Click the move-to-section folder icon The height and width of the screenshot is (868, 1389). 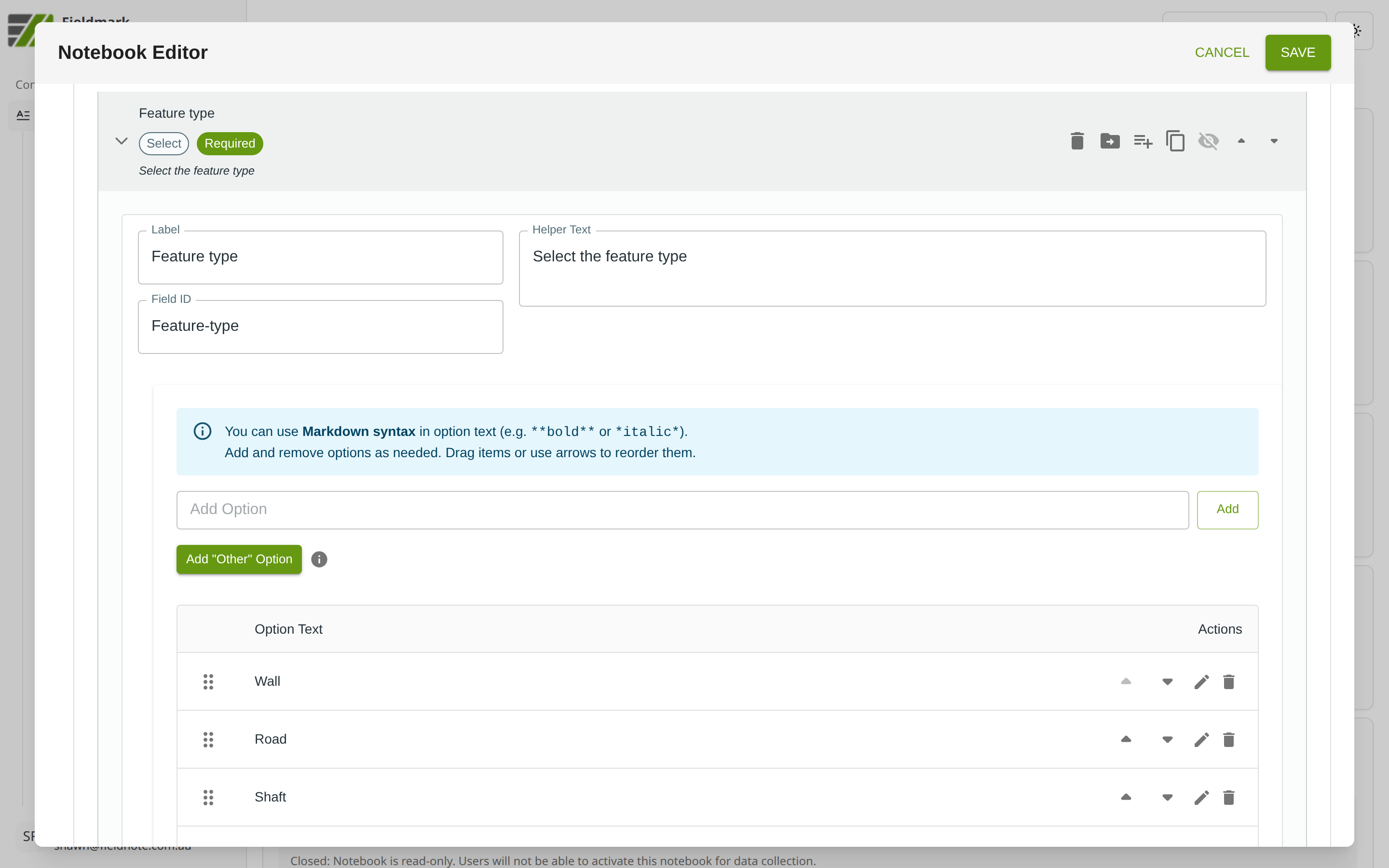1109,141
